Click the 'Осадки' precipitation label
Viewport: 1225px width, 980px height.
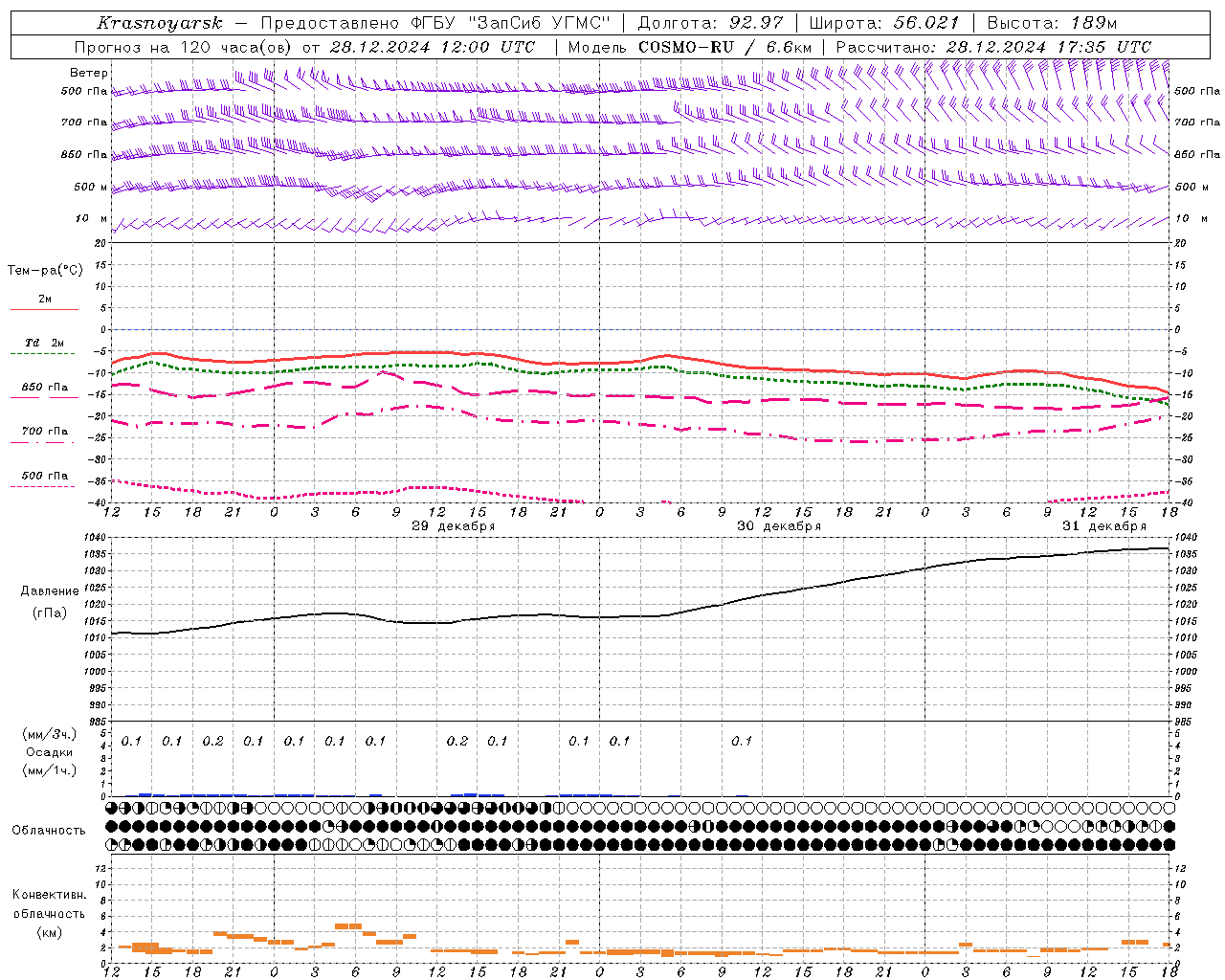(x=50, y=752)
